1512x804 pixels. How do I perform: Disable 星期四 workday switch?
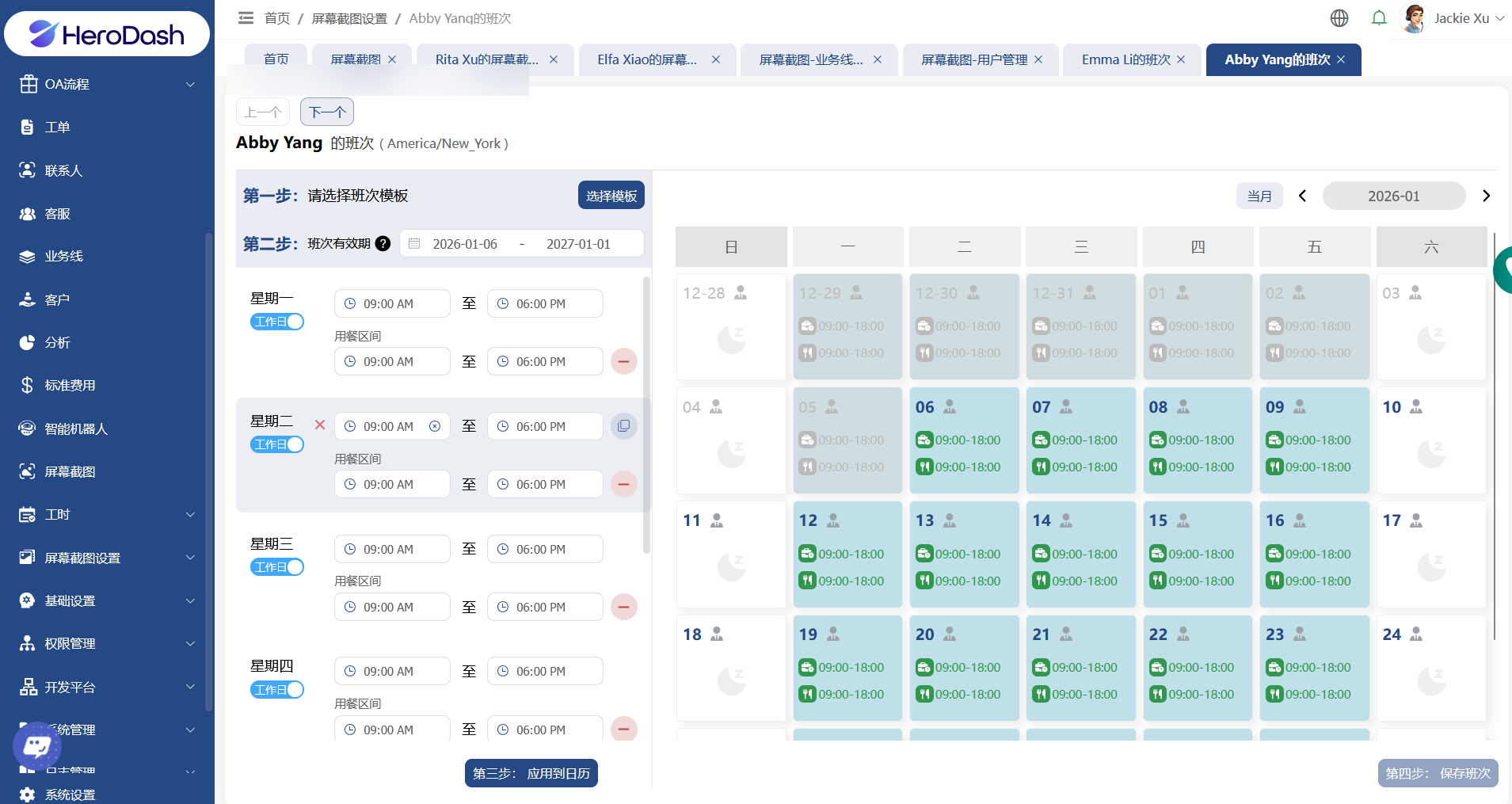(x=277, y=690)
